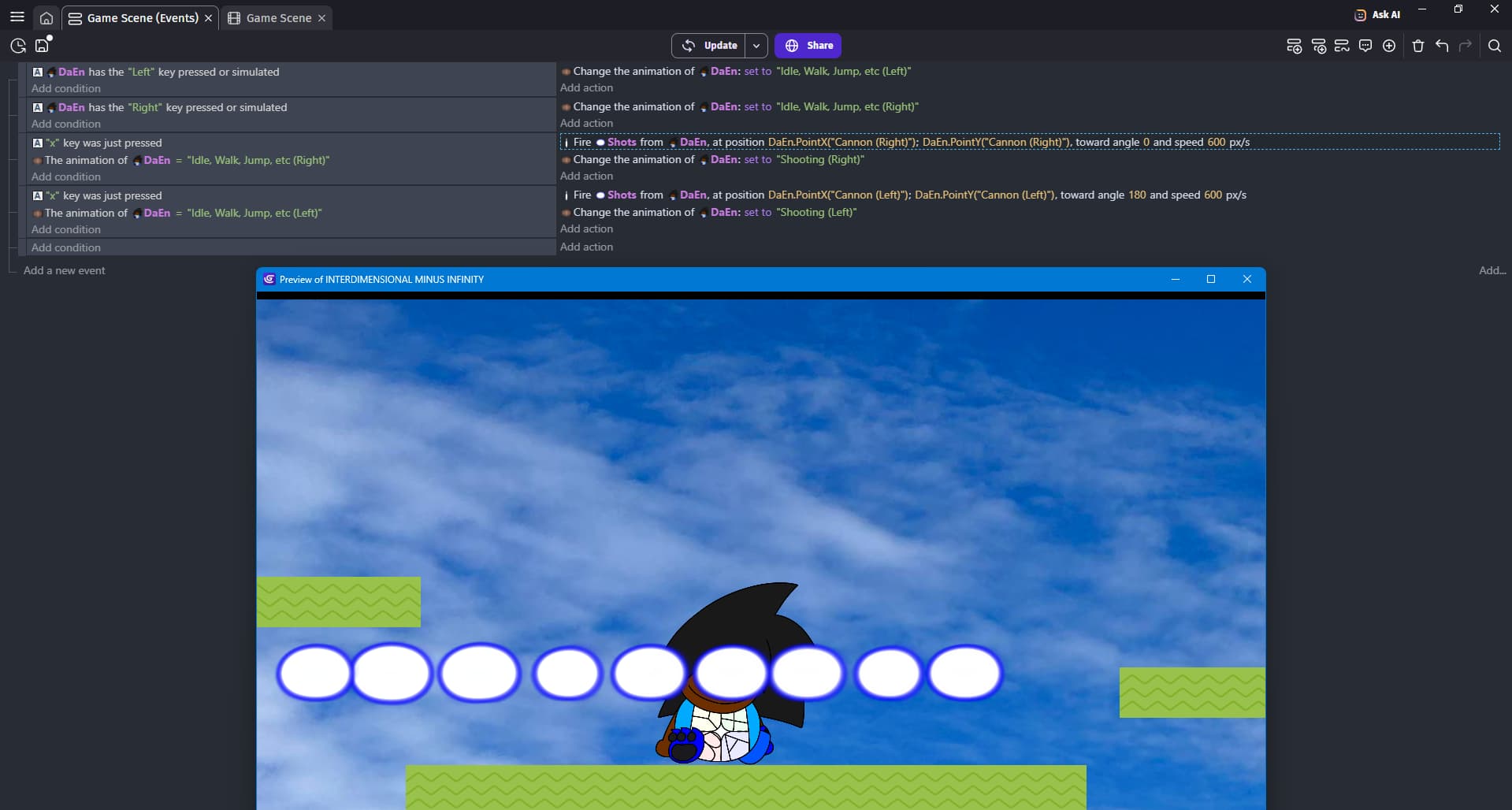
Task: Click the Share button
Action: point(808,46)
